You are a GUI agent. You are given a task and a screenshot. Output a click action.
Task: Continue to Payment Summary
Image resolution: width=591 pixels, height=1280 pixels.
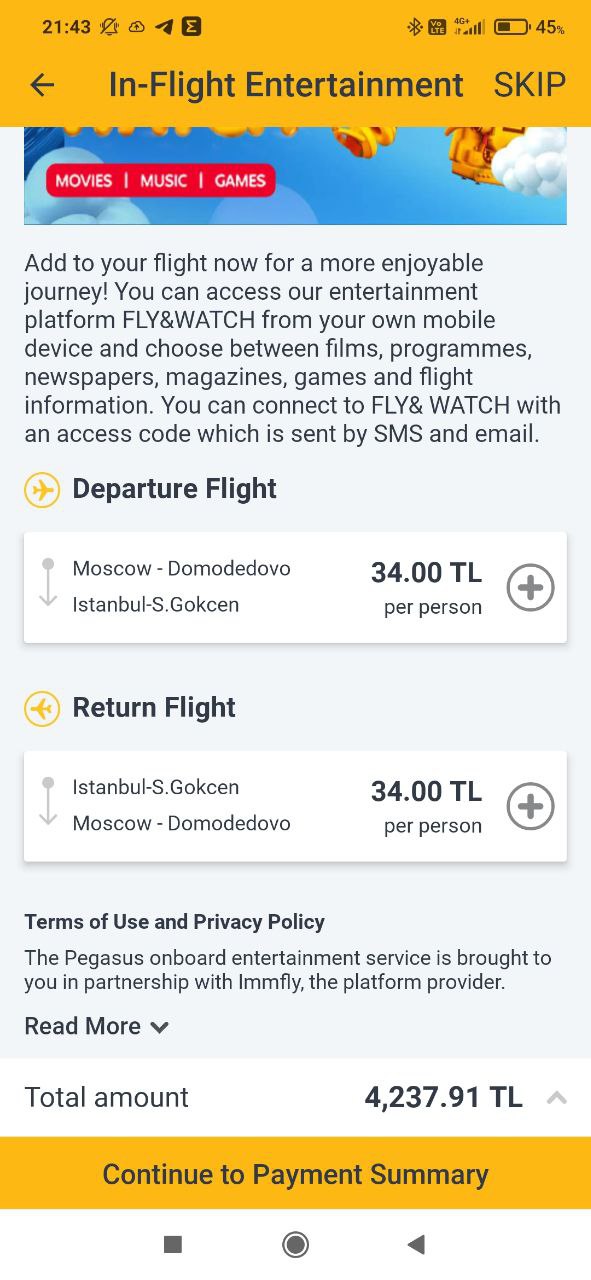[295, 1173]
